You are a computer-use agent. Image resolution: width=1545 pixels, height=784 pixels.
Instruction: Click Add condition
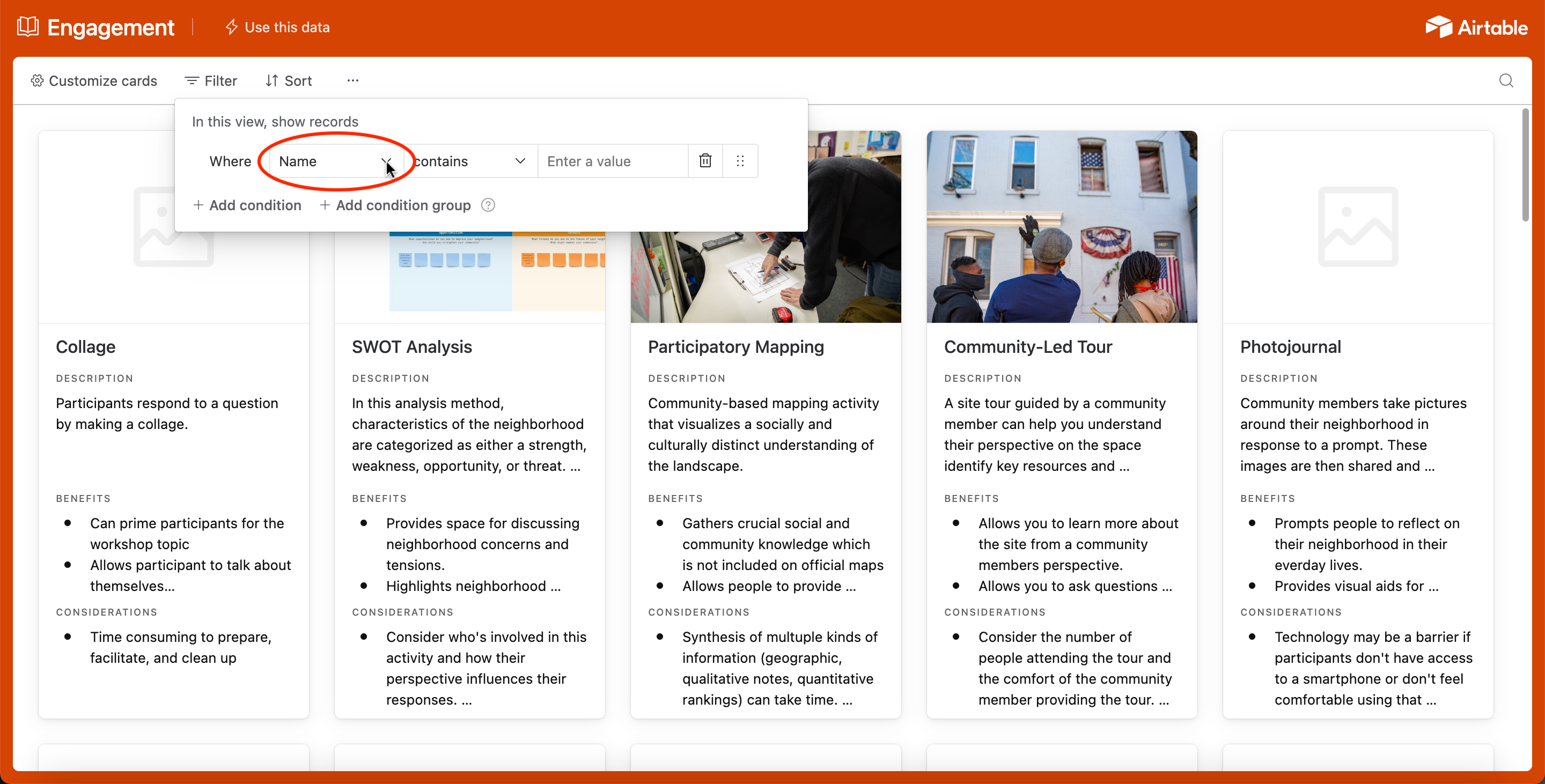tap(247, 205)
